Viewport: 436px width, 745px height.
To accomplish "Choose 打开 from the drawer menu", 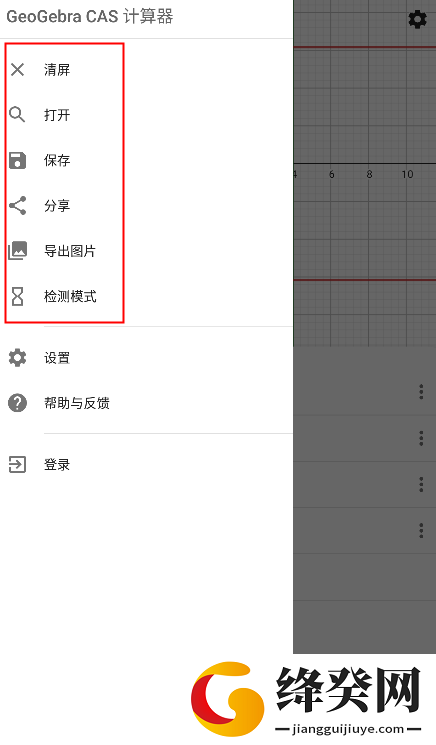I will coord(57,115).
